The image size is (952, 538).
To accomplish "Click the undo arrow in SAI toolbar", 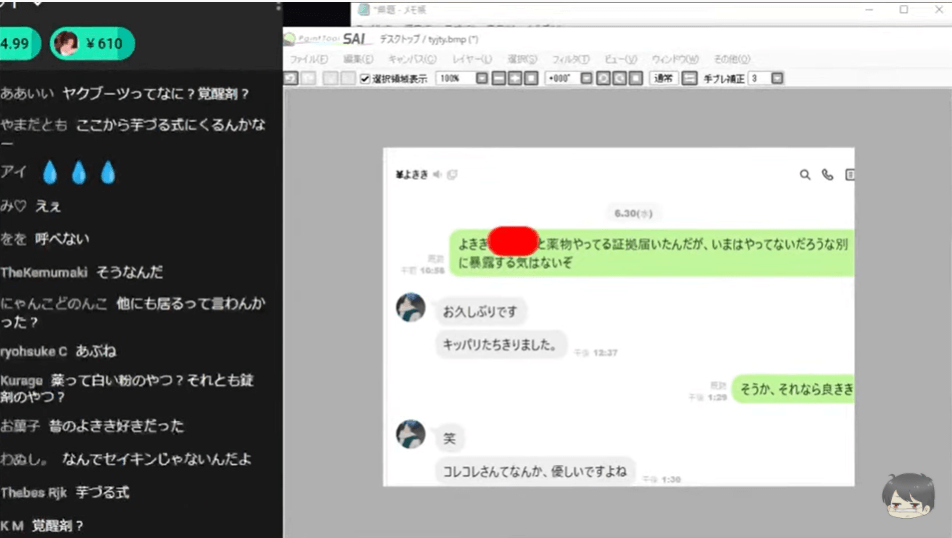I will pos(289,78).
